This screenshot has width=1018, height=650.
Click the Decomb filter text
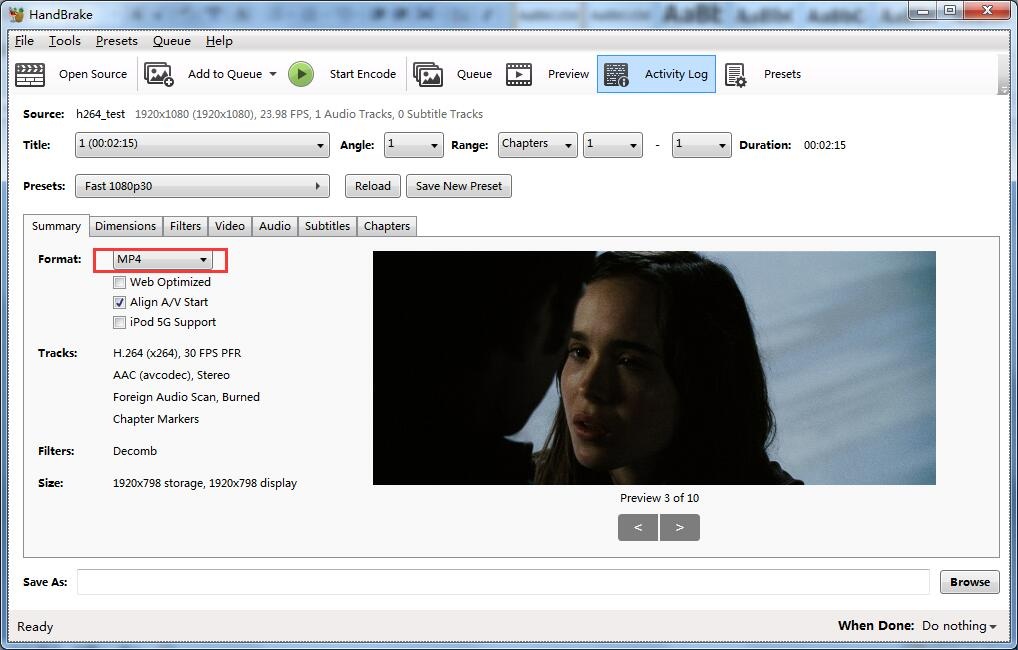pyautogui.click(x=135, y=451)
